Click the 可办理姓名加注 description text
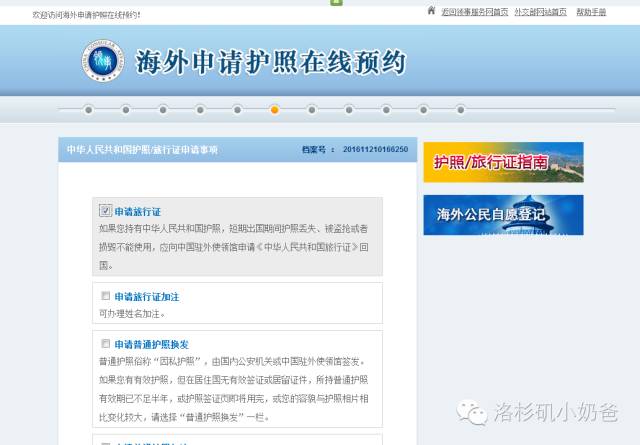 tap(132, 314)
